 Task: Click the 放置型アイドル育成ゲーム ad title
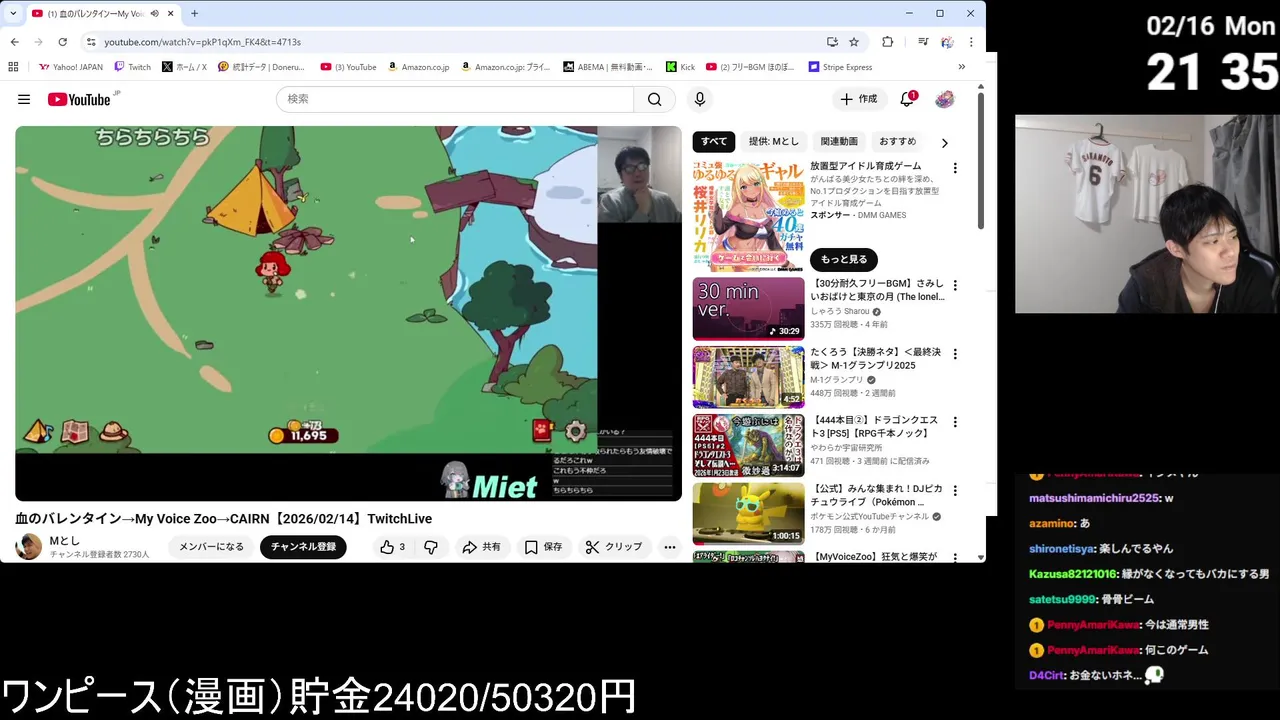[866, 166]
